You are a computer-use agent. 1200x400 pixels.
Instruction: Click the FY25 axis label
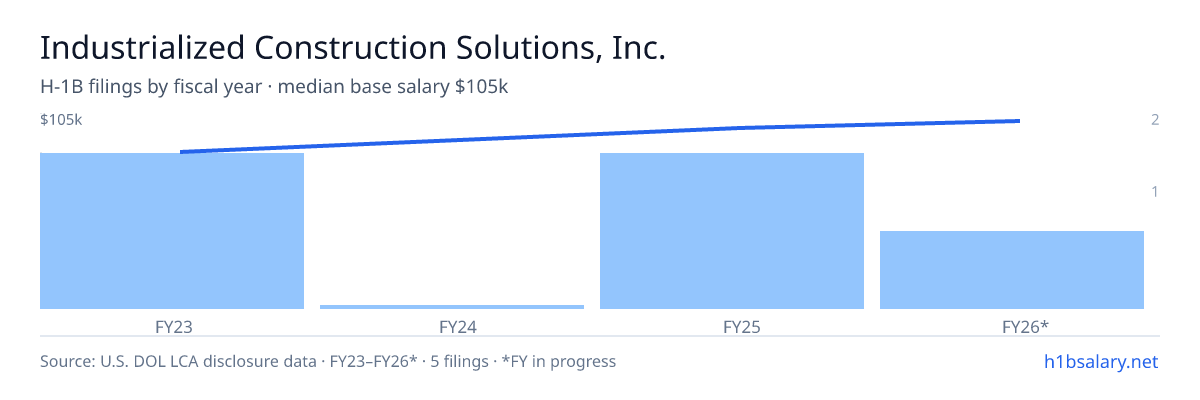pos(732,326)
